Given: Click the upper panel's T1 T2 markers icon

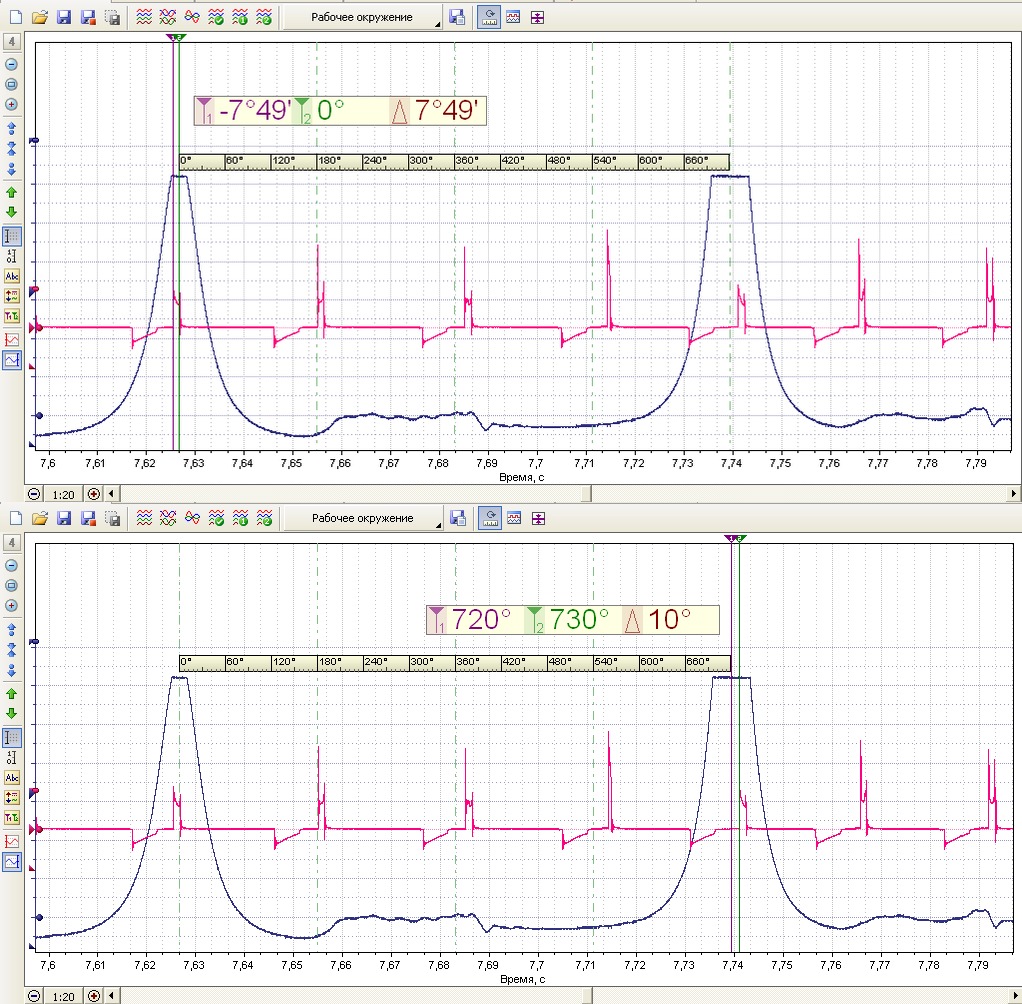Looking at the screenshot, I should [x=12, y=316].
